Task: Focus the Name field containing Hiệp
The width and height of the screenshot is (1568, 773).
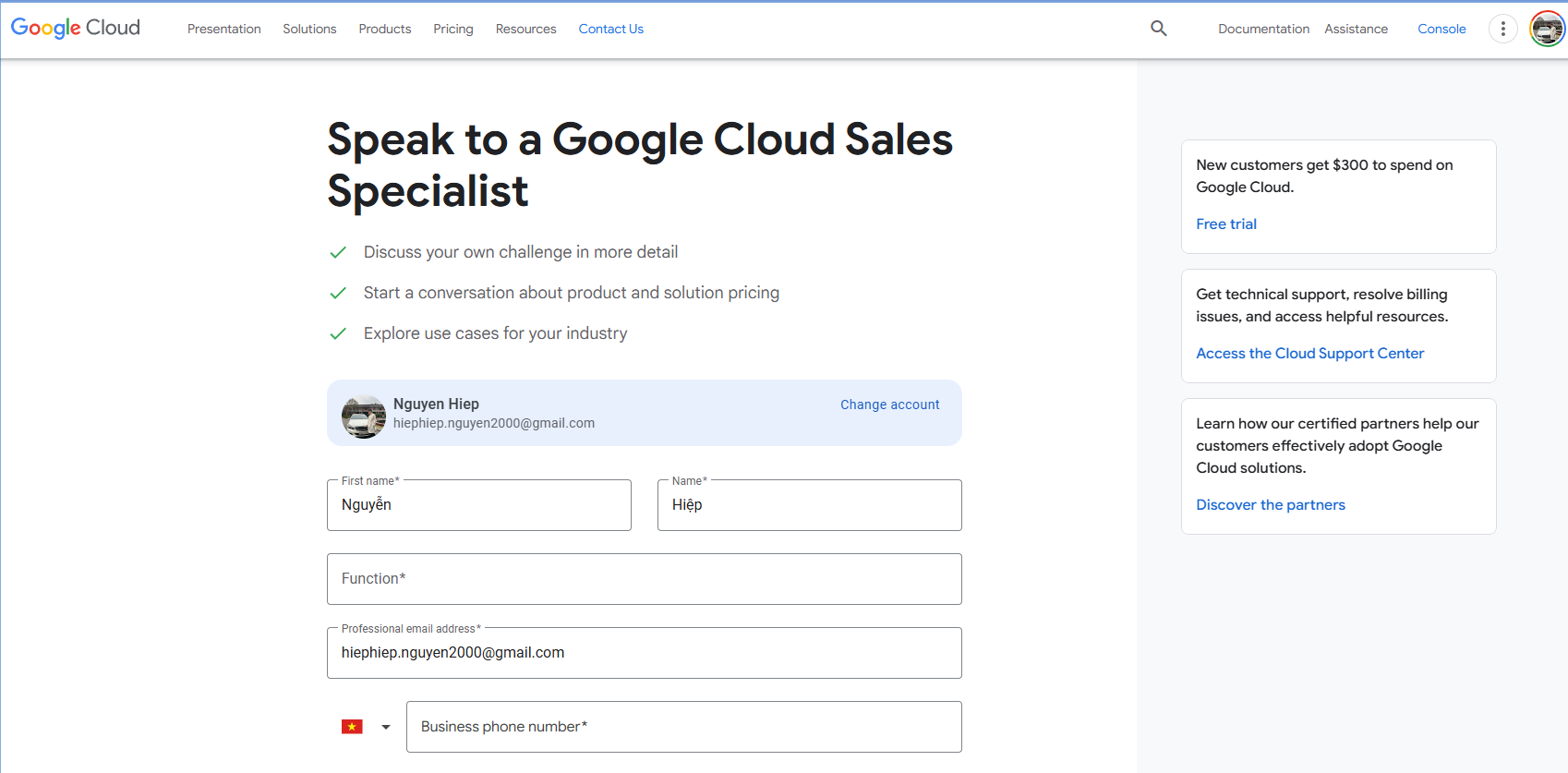Action: pyautogui.click(x=810, y=505)
